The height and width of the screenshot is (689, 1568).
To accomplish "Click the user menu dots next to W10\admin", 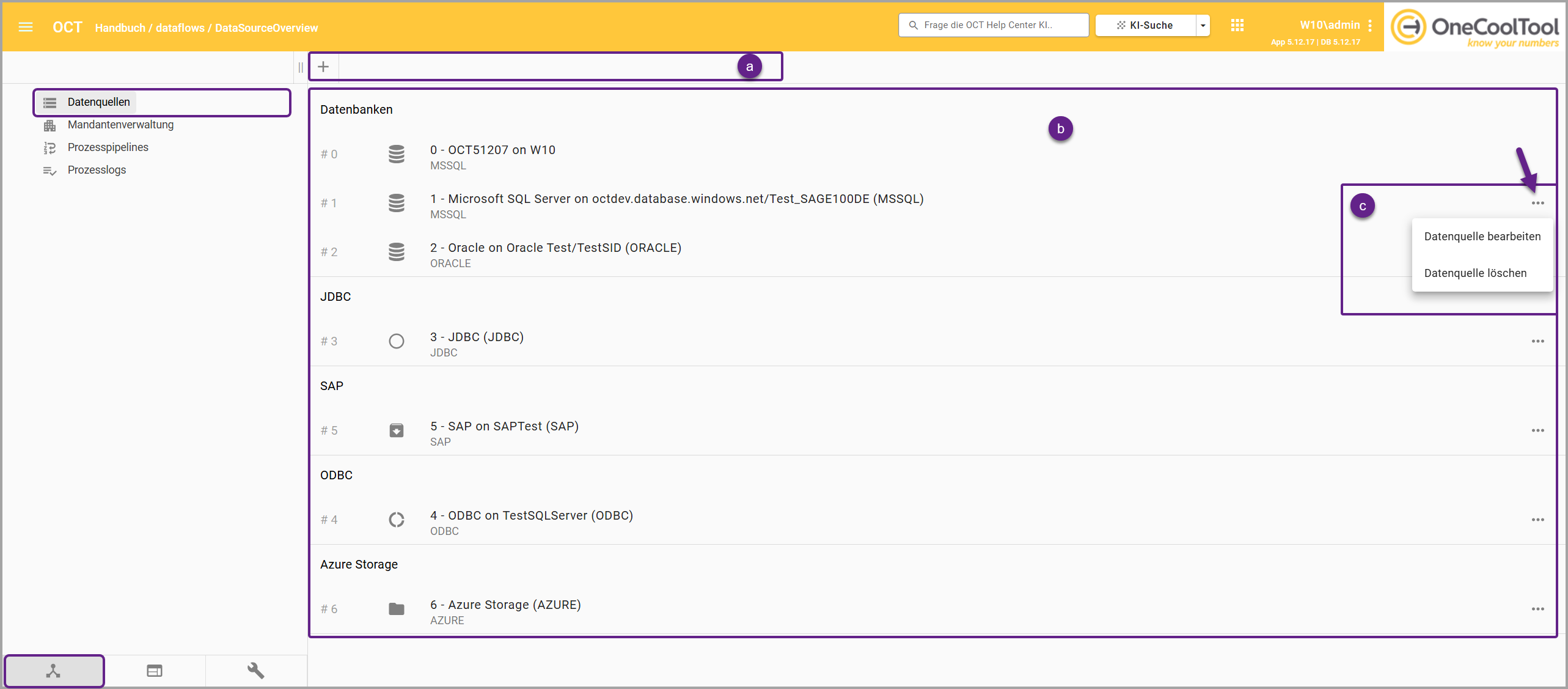I will click(1370, 26).
